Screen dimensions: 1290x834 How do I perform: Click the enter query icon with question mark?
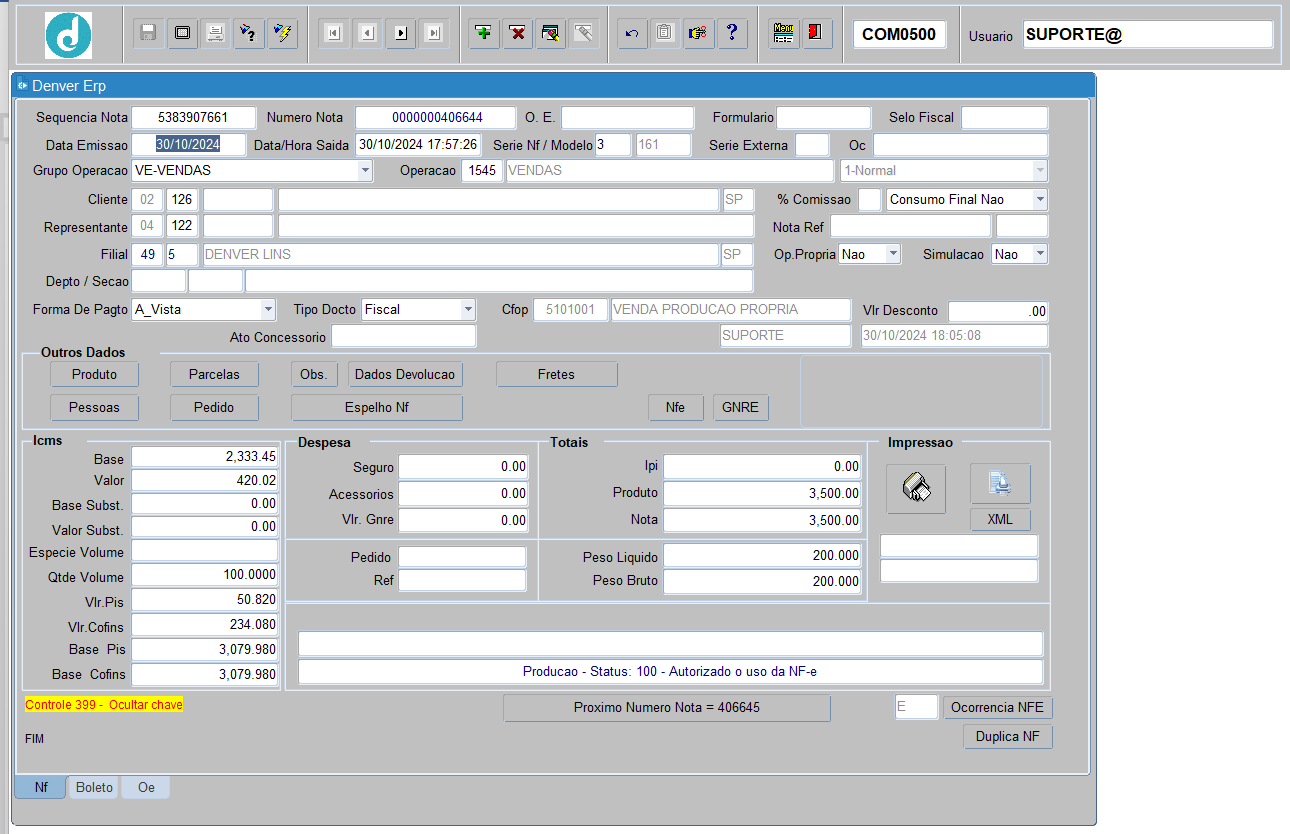point(249,33)
